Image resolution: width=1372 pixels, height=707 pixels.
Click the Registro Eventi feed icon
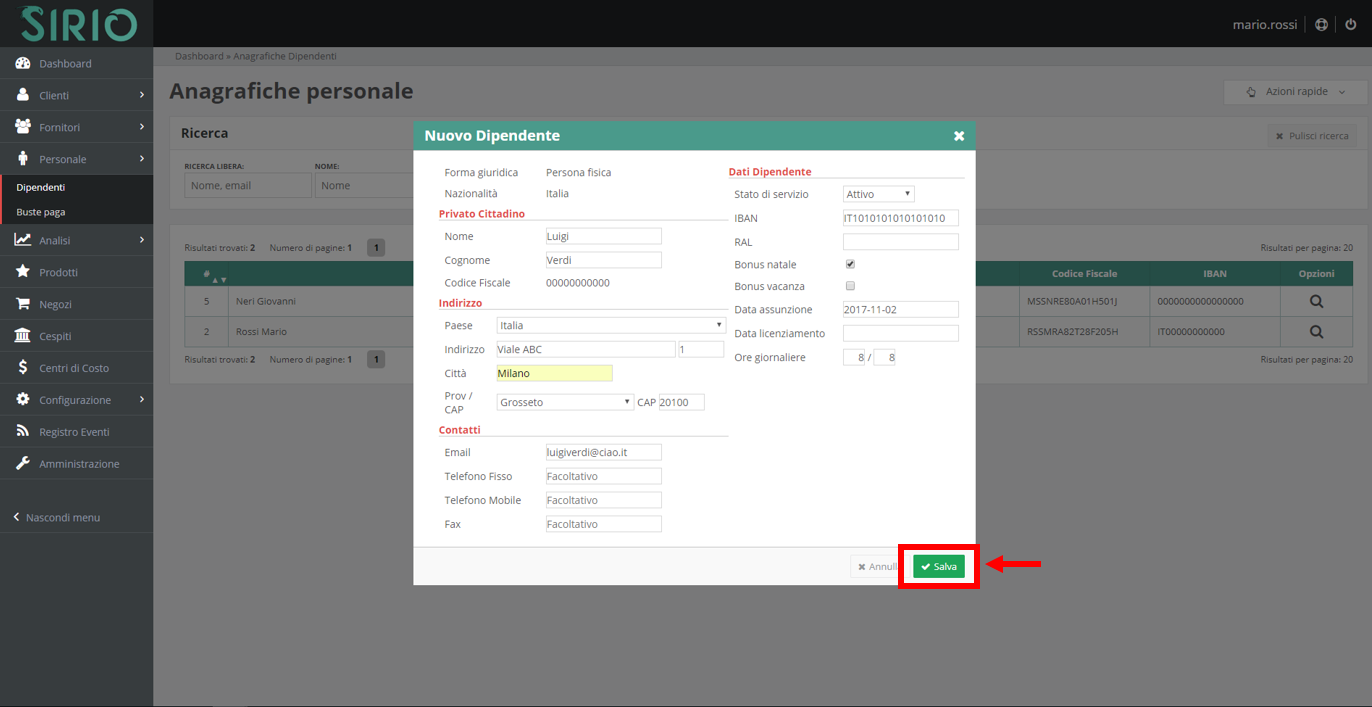pyautogui.click(x=22, y=432)
